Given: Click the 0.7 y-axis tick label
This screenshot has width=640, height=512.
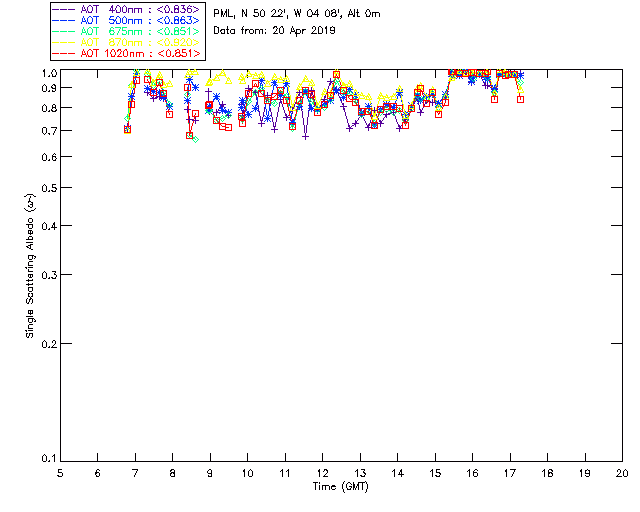Looking at the screenshot, I should [49, 131].
